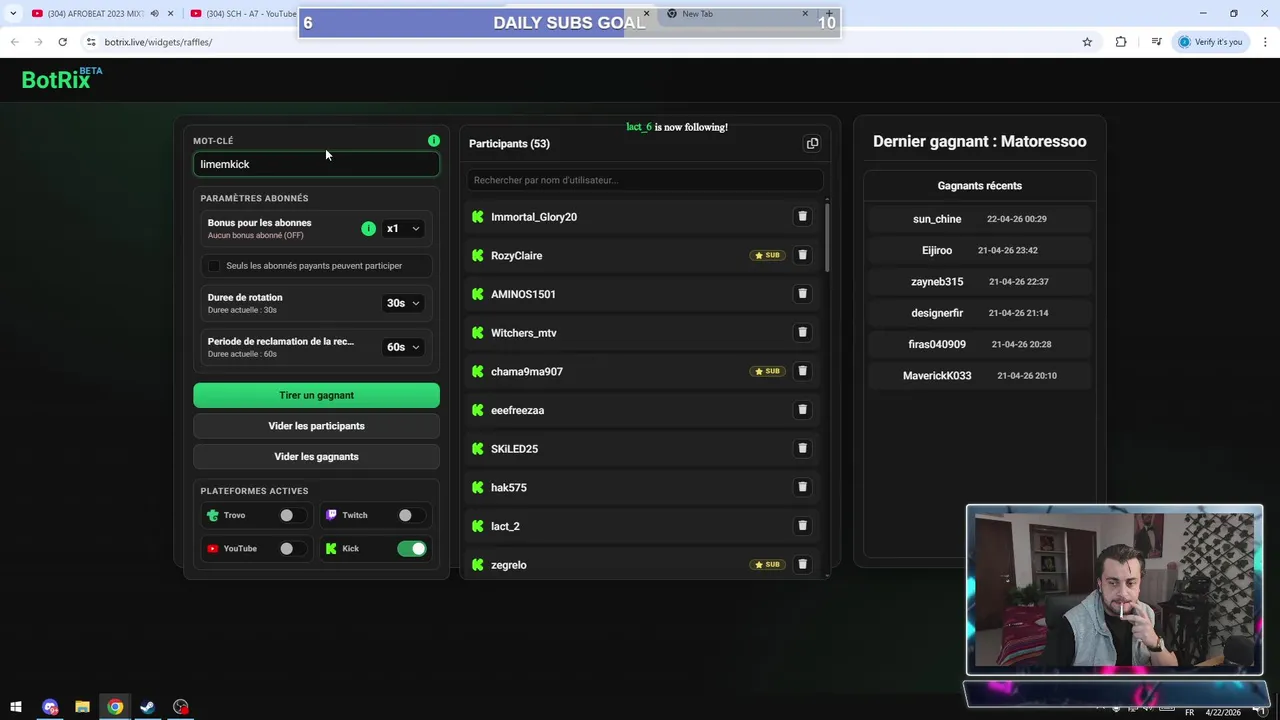This screenshot has width=1280, height=720.
Task: Open Chrome from the taskbar
Action: pos(115,707)
